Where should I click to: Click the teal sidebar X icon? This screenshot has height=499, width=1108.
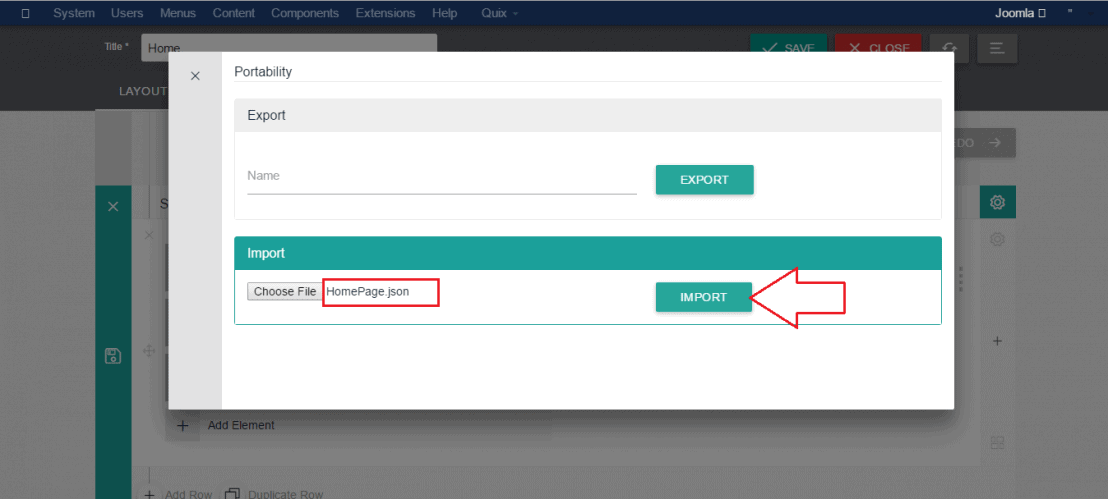point(113,206)
